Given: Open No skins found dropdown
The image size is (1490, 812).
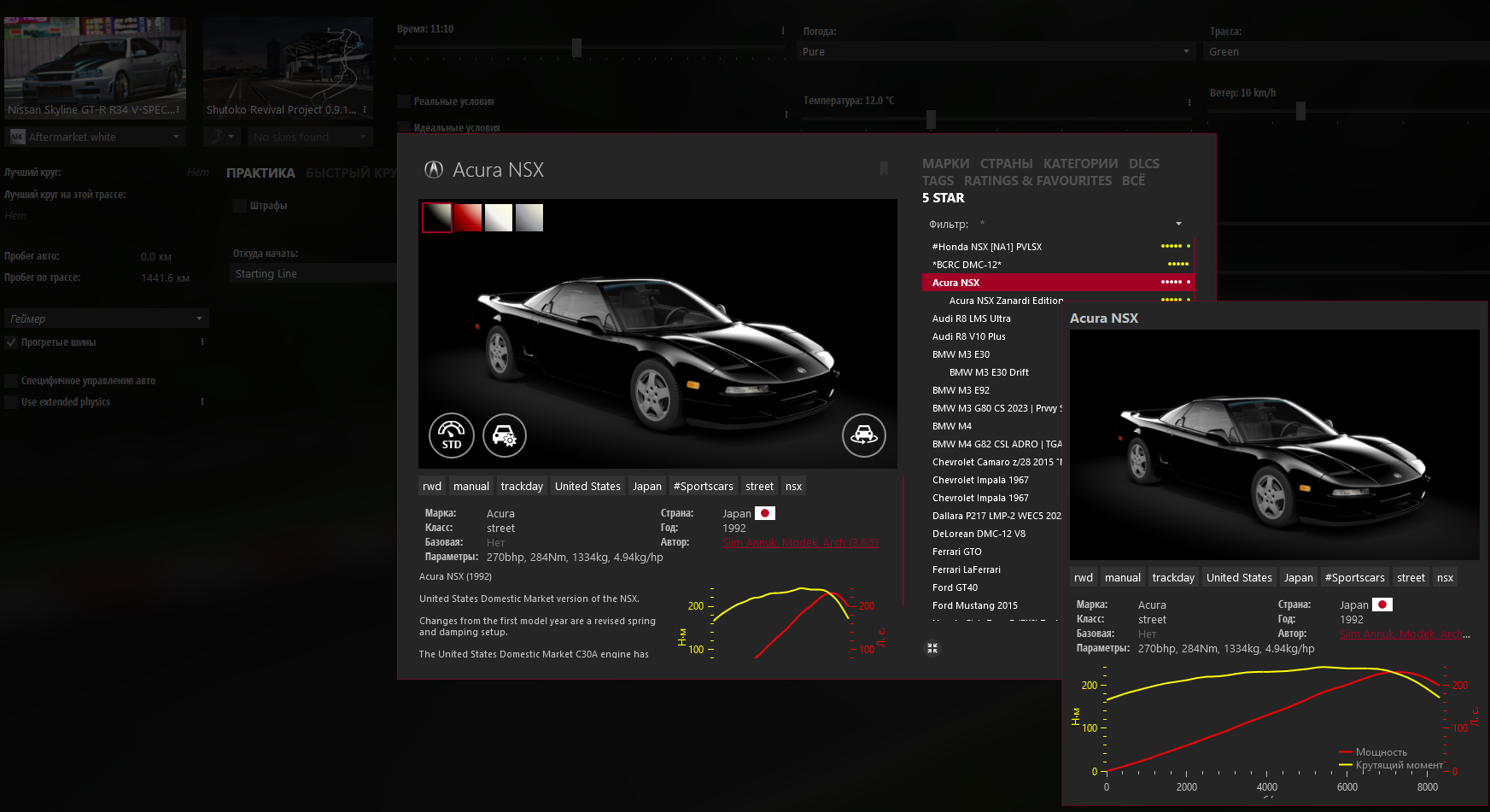Looking at the screenshot, I should [x=311, y=137].
